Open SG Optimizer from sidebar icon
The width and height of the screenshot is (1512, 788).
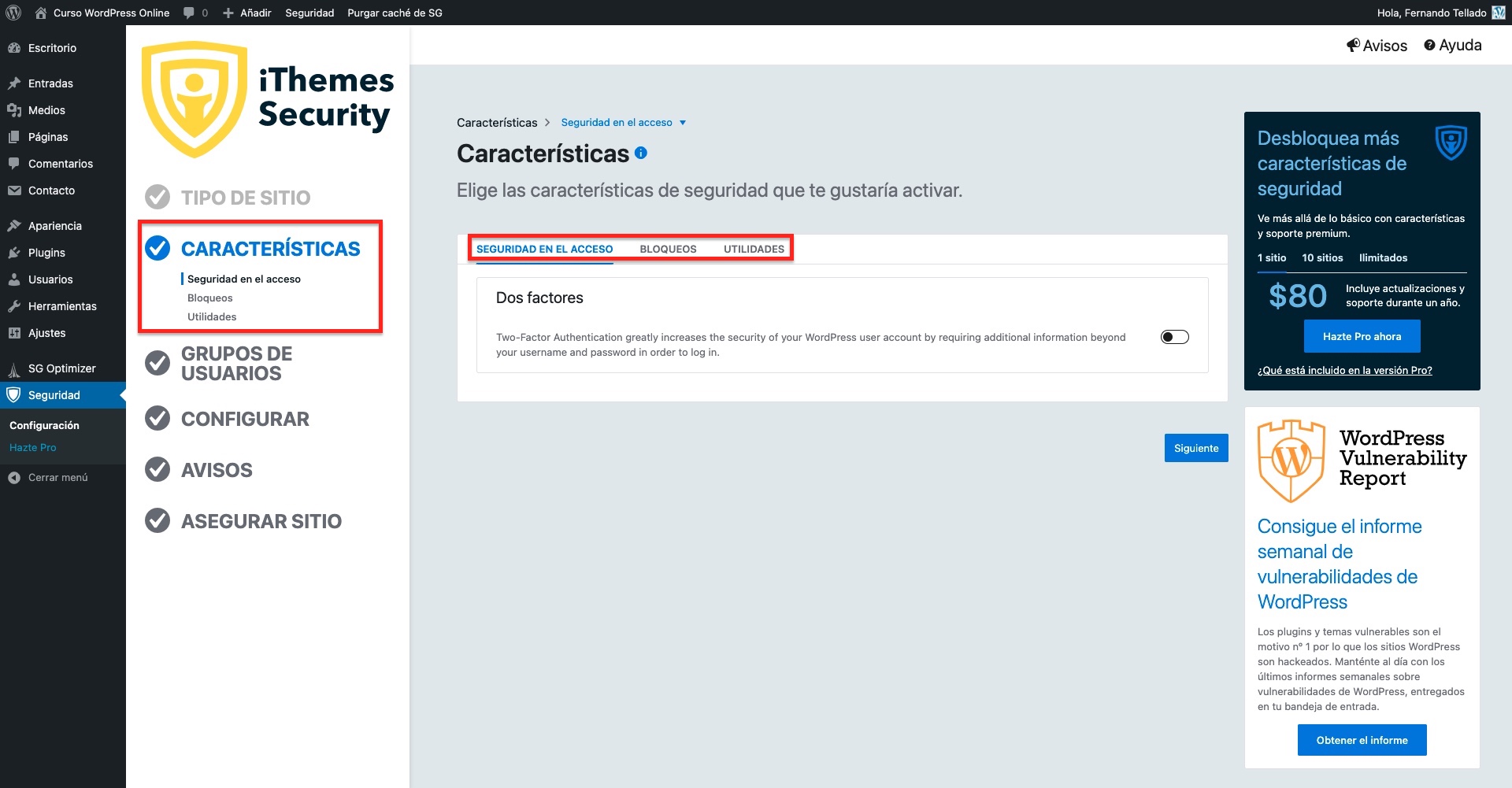click(x=14, y=368)
